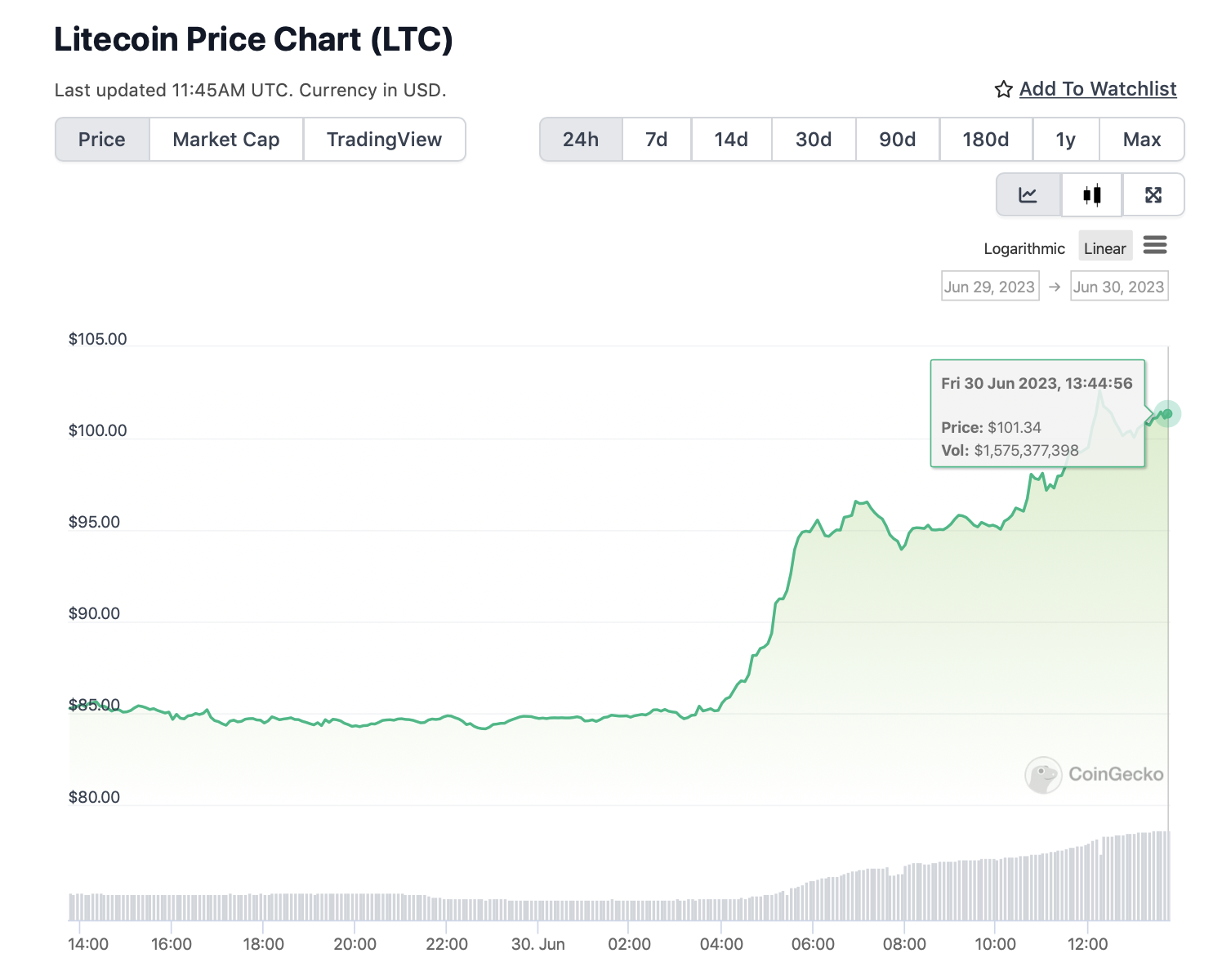Open the Jun 30, 2023 end date picker
1222x980 pixels.
point(1119,287)
